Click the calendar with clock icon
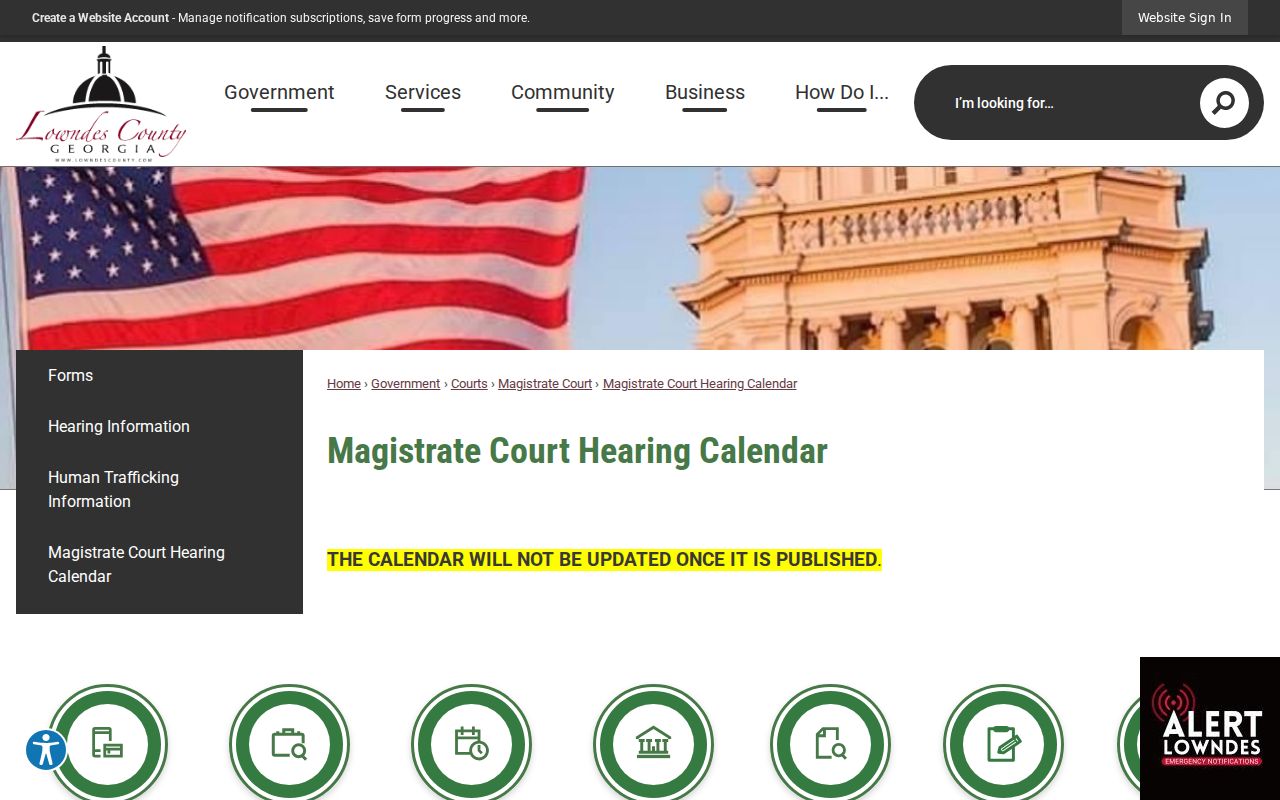1280x800 pixels. pyautogui.click(x=471, y=744)
